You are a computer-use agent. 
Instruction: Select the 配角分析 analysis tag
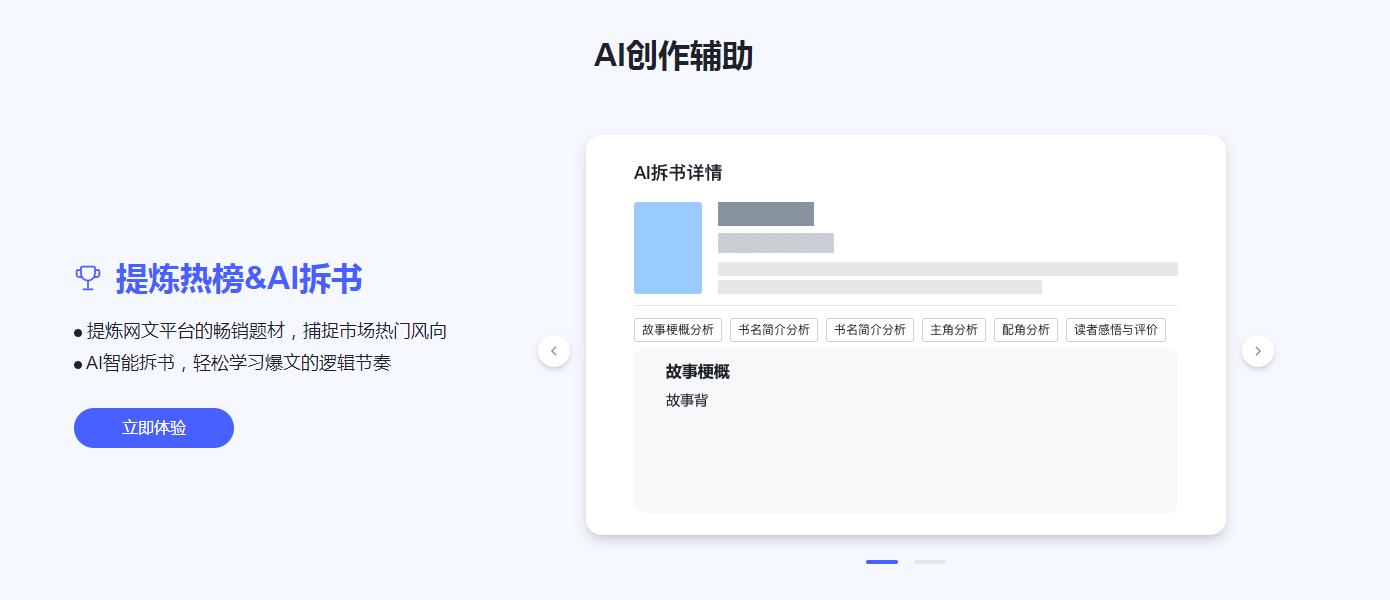pos(1026,329)
